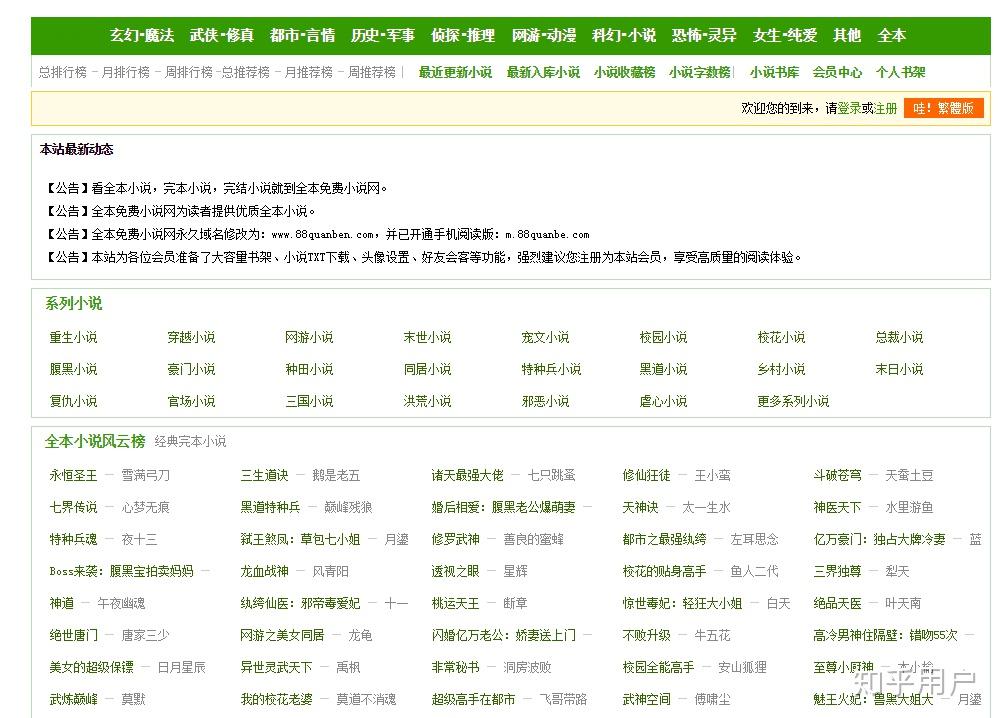The height and width of the screenshot is (718, 1005).
Task: Open 宠文小说 series
Action: (545, 337)
